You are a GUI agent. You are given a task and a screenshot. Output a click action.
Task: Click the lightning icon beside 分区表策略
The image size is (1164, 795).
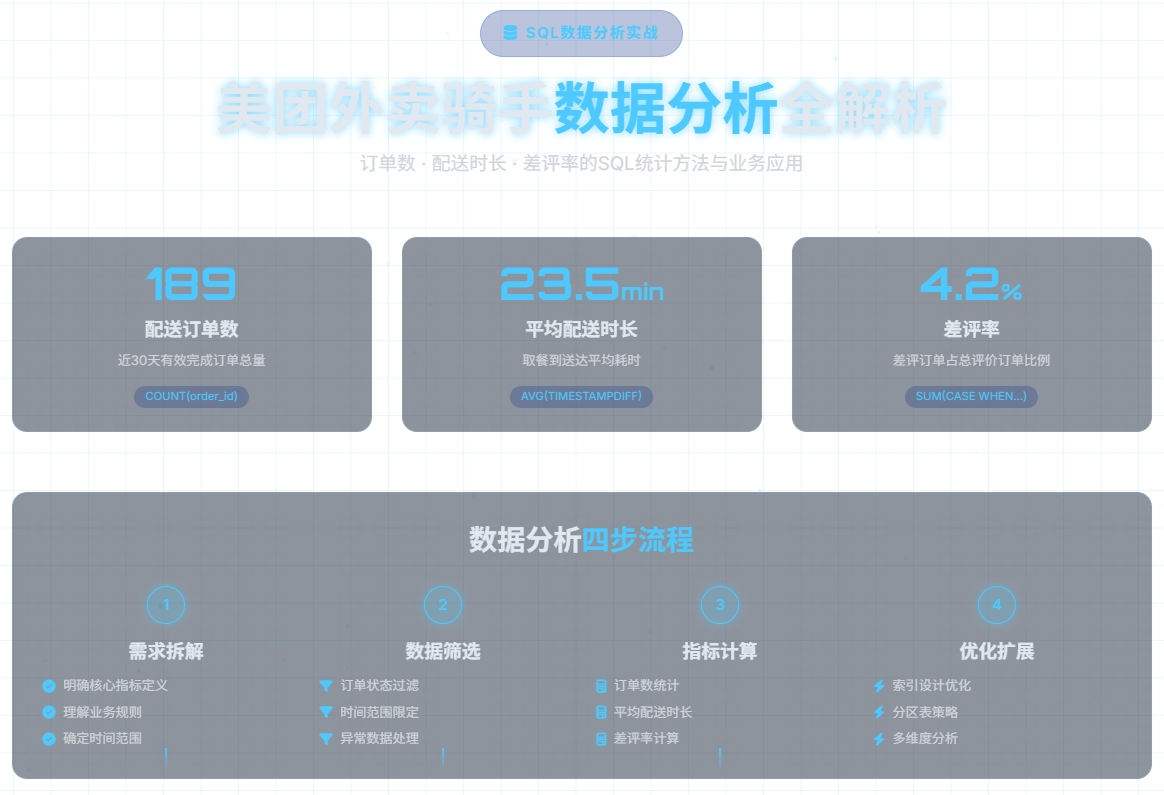pos(879,713)
